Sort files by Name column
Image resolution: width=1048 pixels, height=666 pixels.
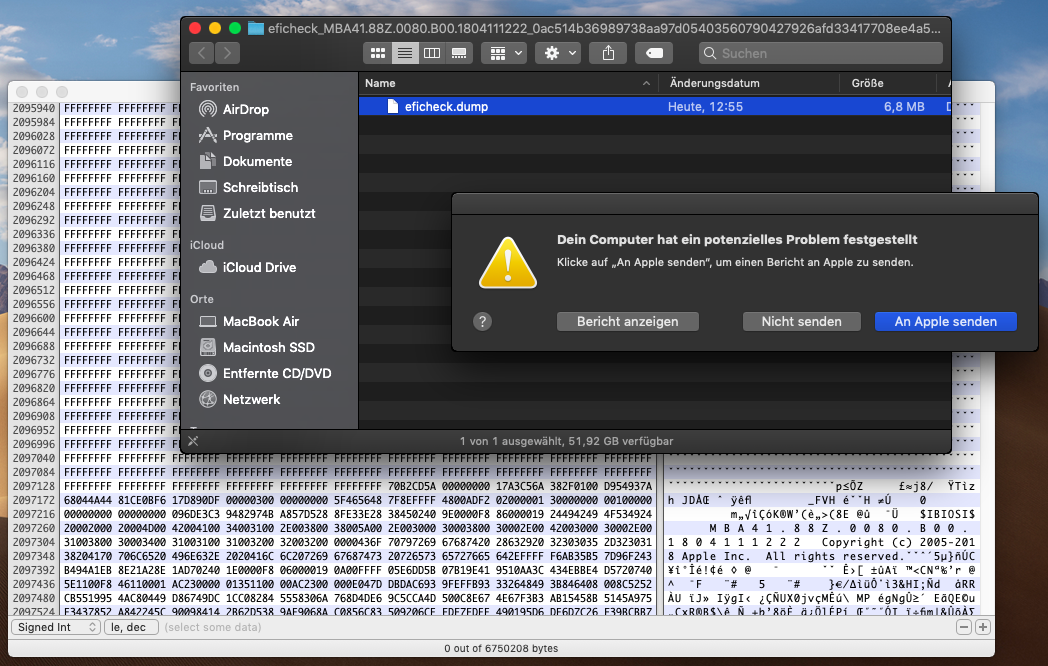click(508, 83)
